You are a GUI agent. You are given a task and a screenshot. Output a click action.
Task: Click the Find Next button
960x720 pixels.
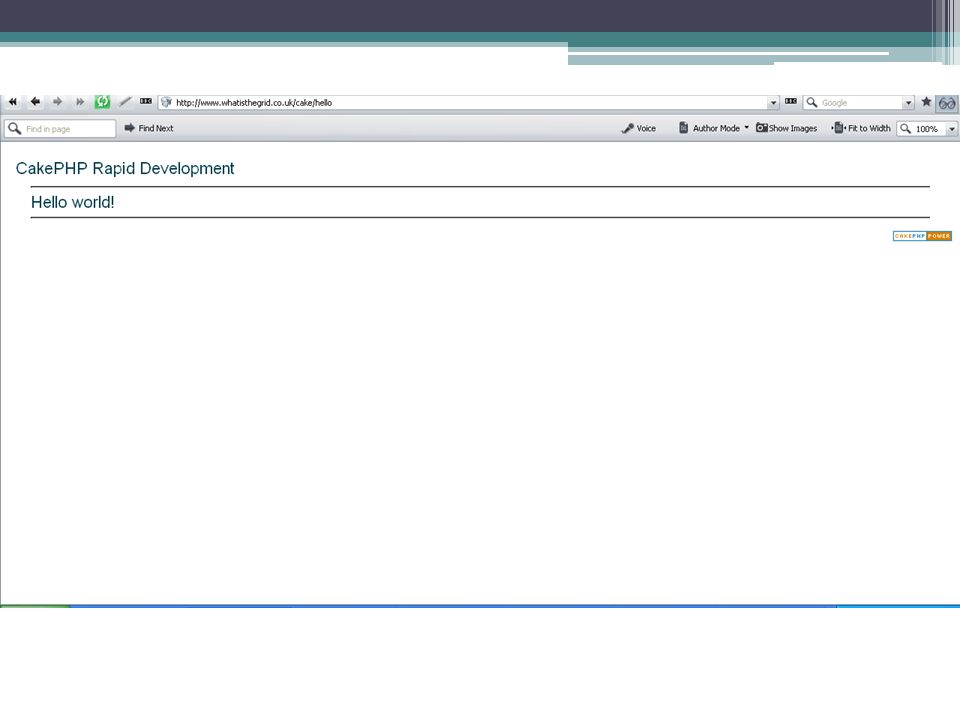149,128
